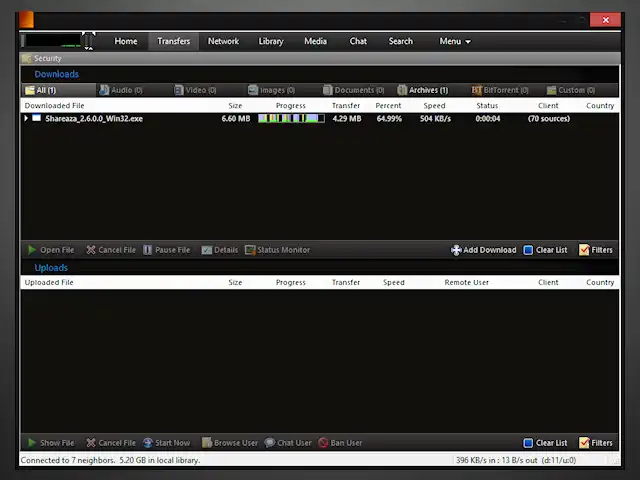Expand the Shareaza_2.6.0.0_Win32.exe download row
This screenshot has width=640, height=480.
pos(26,118)
